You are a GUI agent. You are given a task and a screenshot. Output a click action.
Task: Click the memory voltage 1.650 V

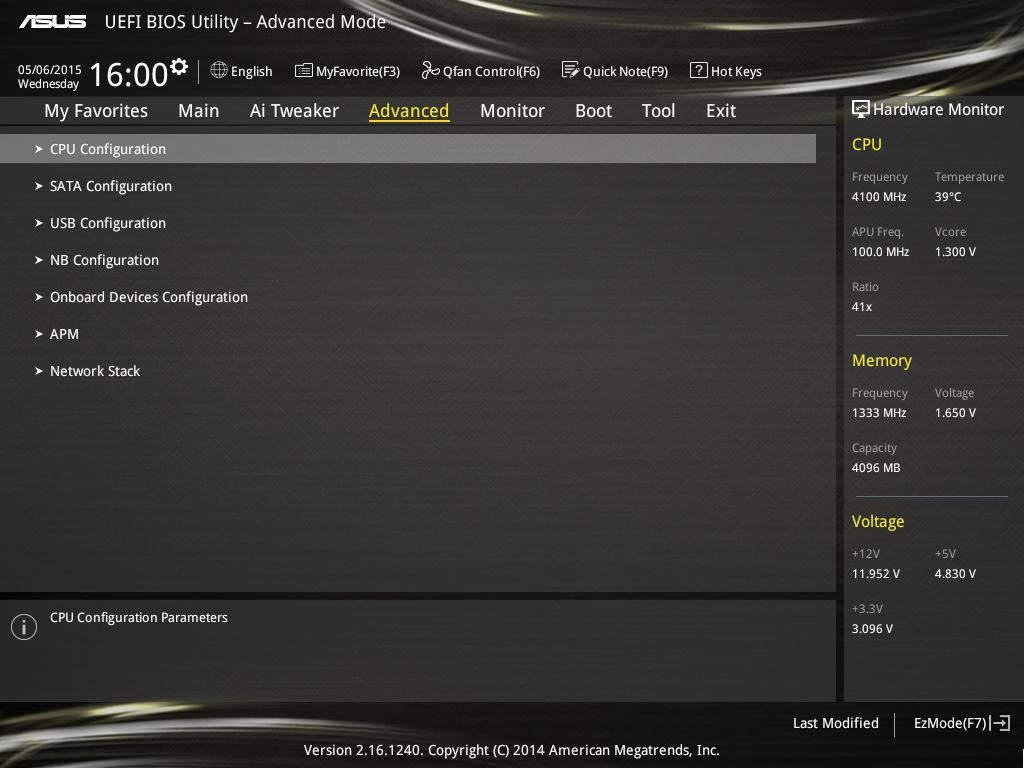[955, 413]
